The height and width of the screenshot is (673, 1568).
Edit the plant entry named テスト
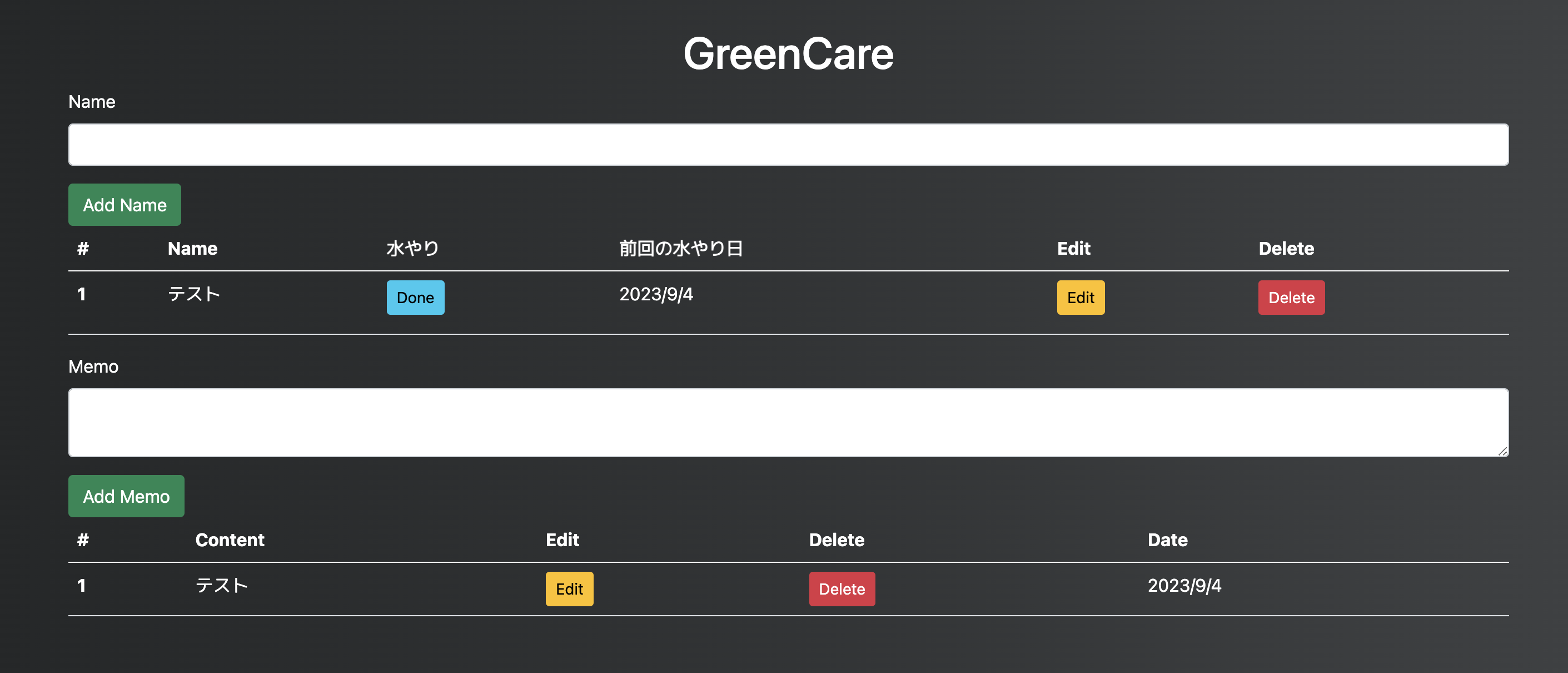[x=1080, y=297]
